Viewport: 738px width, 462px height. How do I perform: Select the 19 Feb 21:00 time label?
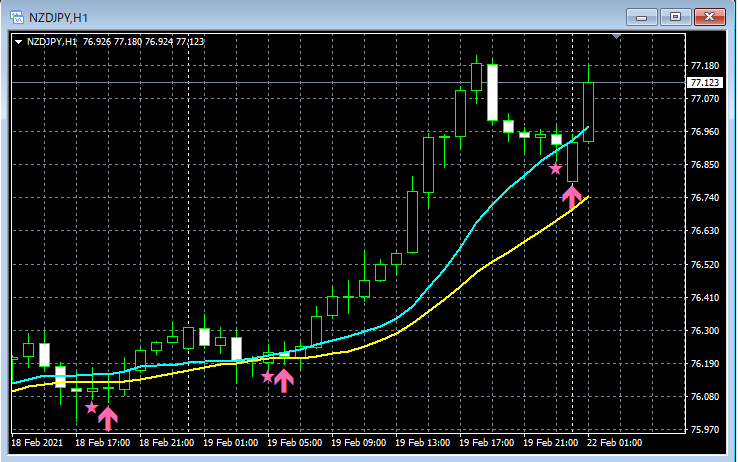coord(551,443)
